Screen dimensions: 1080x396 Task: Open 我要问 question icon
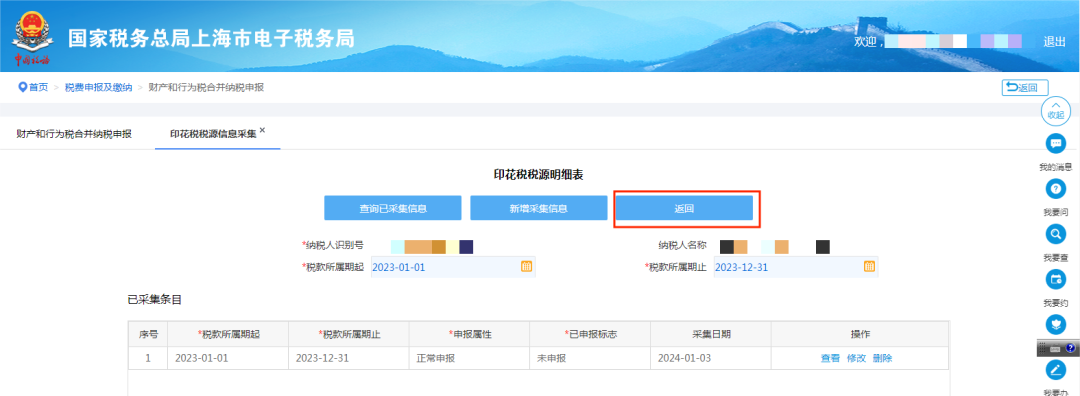pyautogui.click(x=1055, y=189)
